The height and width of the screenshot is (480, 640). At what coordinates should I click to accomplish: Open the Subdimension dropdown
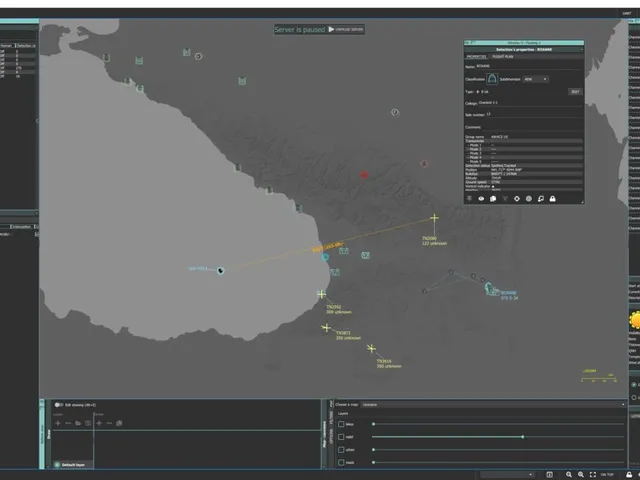click(x=536, y=79)
